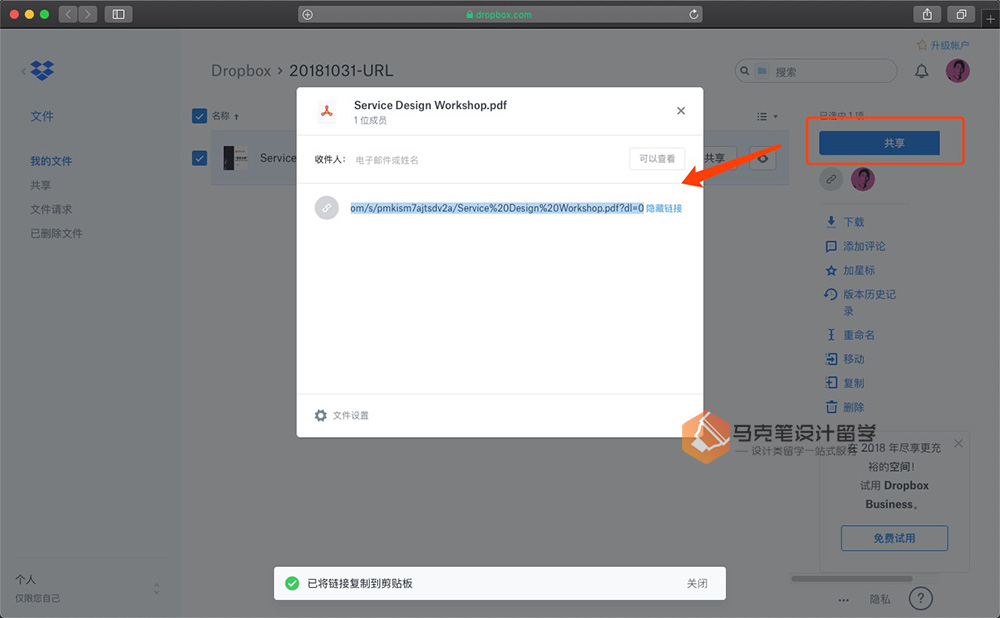This screenshot has height=618, width=1000.
Task: Click the PDF file icon in dialog header
Action: tap(327, 112)
